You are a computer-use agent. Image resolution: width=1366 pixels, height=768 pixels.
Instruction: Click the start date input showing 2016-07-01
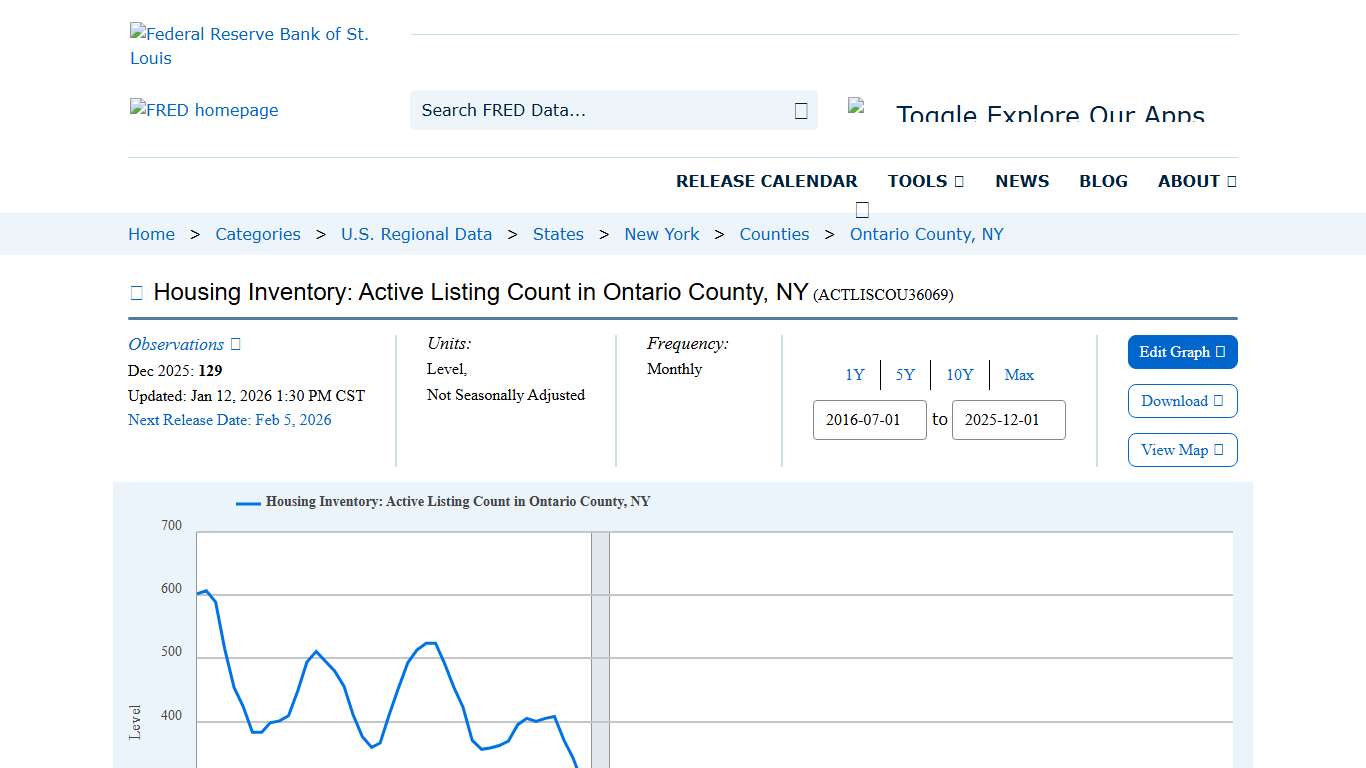869,420
